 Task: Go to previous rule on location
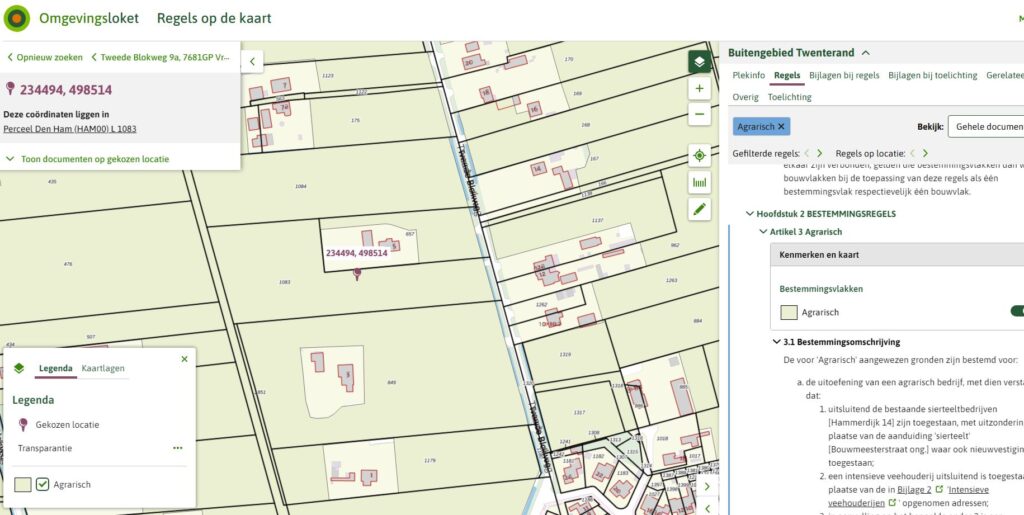coord(912,153)
